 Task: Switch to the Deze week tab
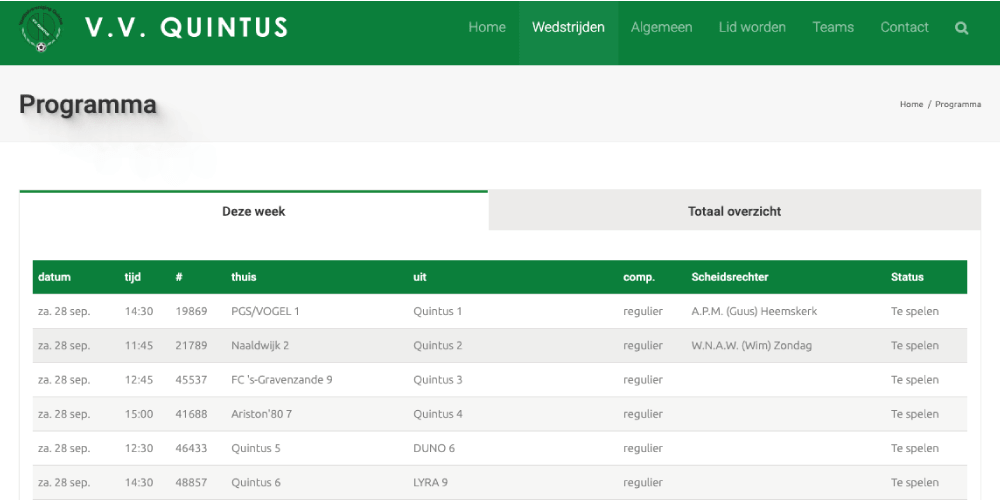[254, 211]
